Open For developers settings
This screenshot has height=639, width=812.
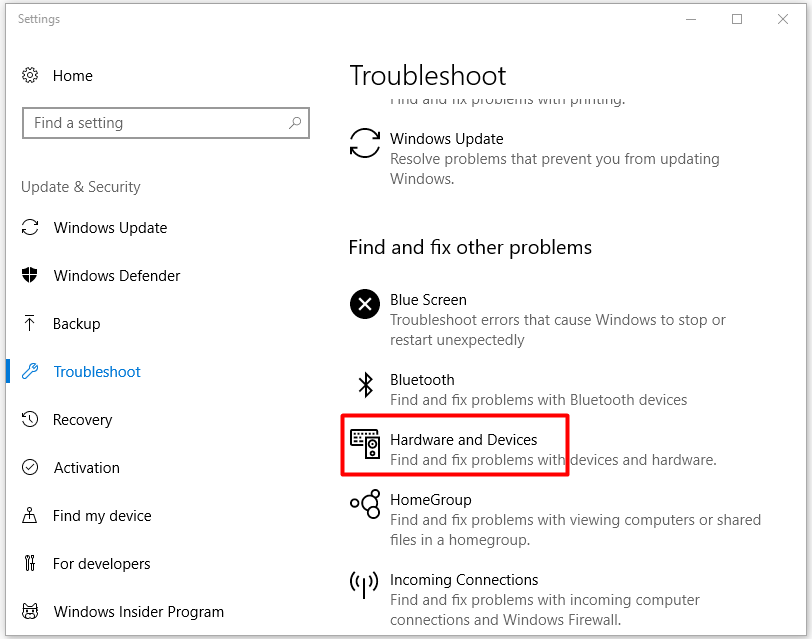(101, 564)
